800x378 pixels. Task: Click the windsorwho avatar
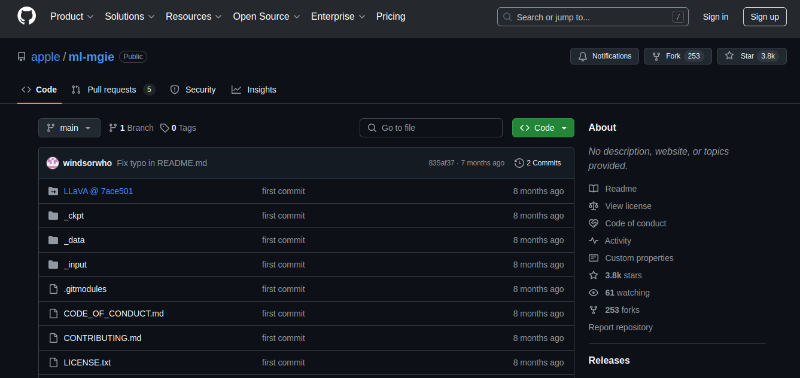coord(53,163)
